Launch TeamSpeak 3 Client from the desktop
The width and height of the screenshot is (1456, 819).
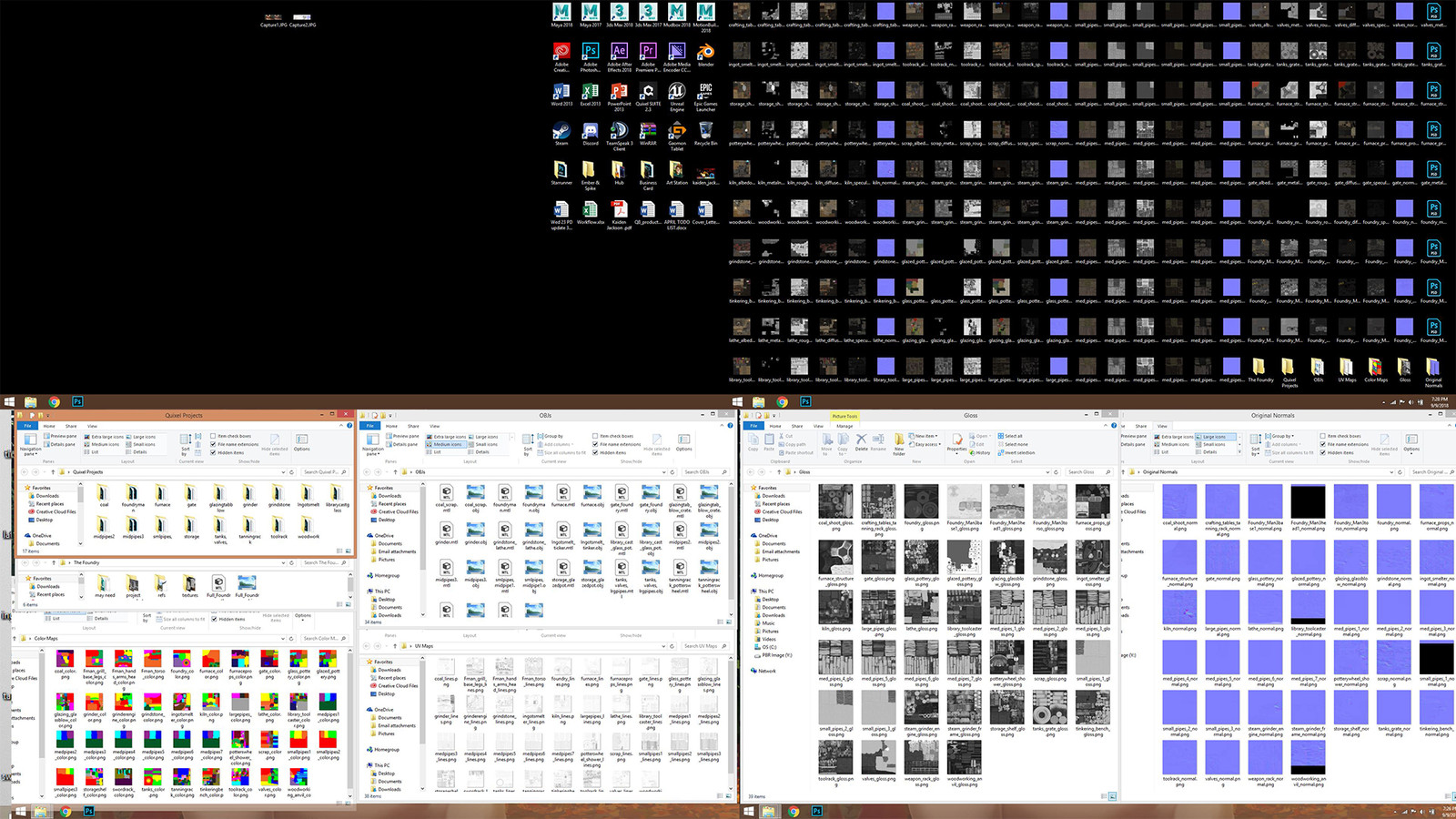click(619, 136)
